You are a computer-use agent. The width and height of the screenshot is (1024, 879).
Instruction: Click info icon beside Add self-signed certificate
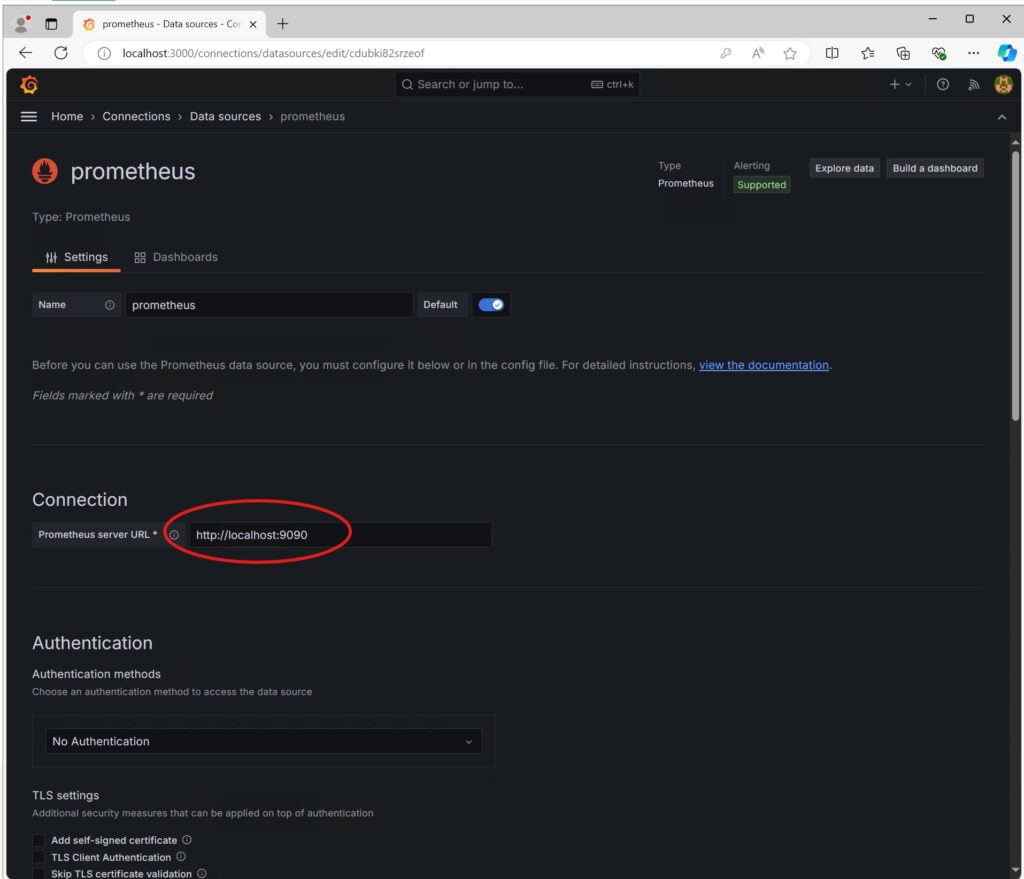(187, 840)
